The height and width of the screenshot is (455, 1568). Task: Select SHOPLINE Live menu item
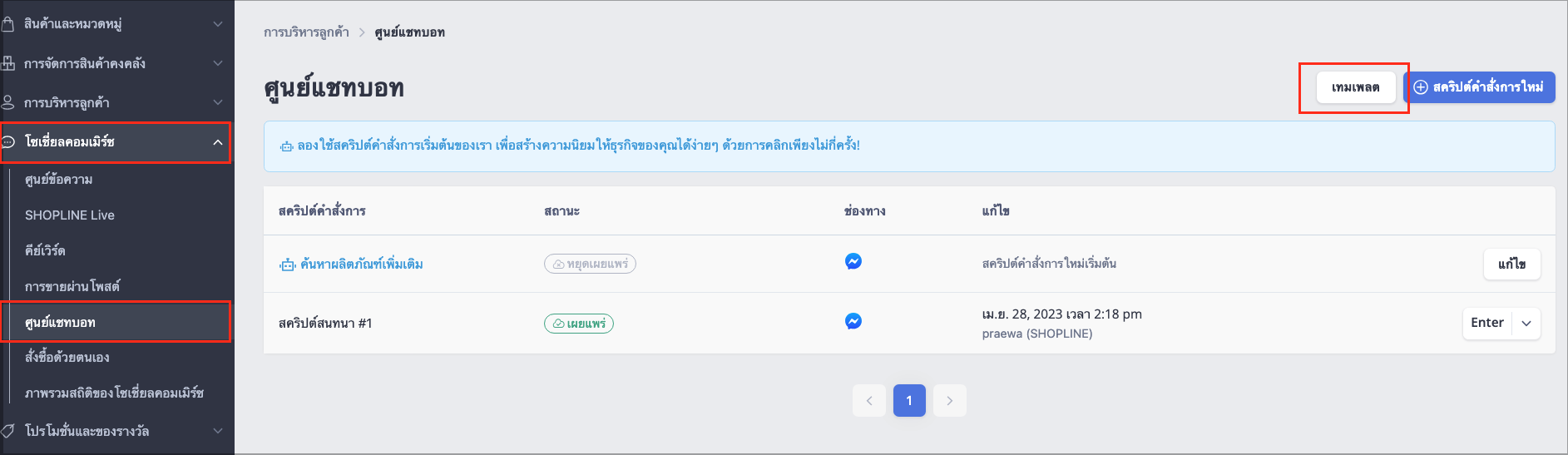point(70,215)
